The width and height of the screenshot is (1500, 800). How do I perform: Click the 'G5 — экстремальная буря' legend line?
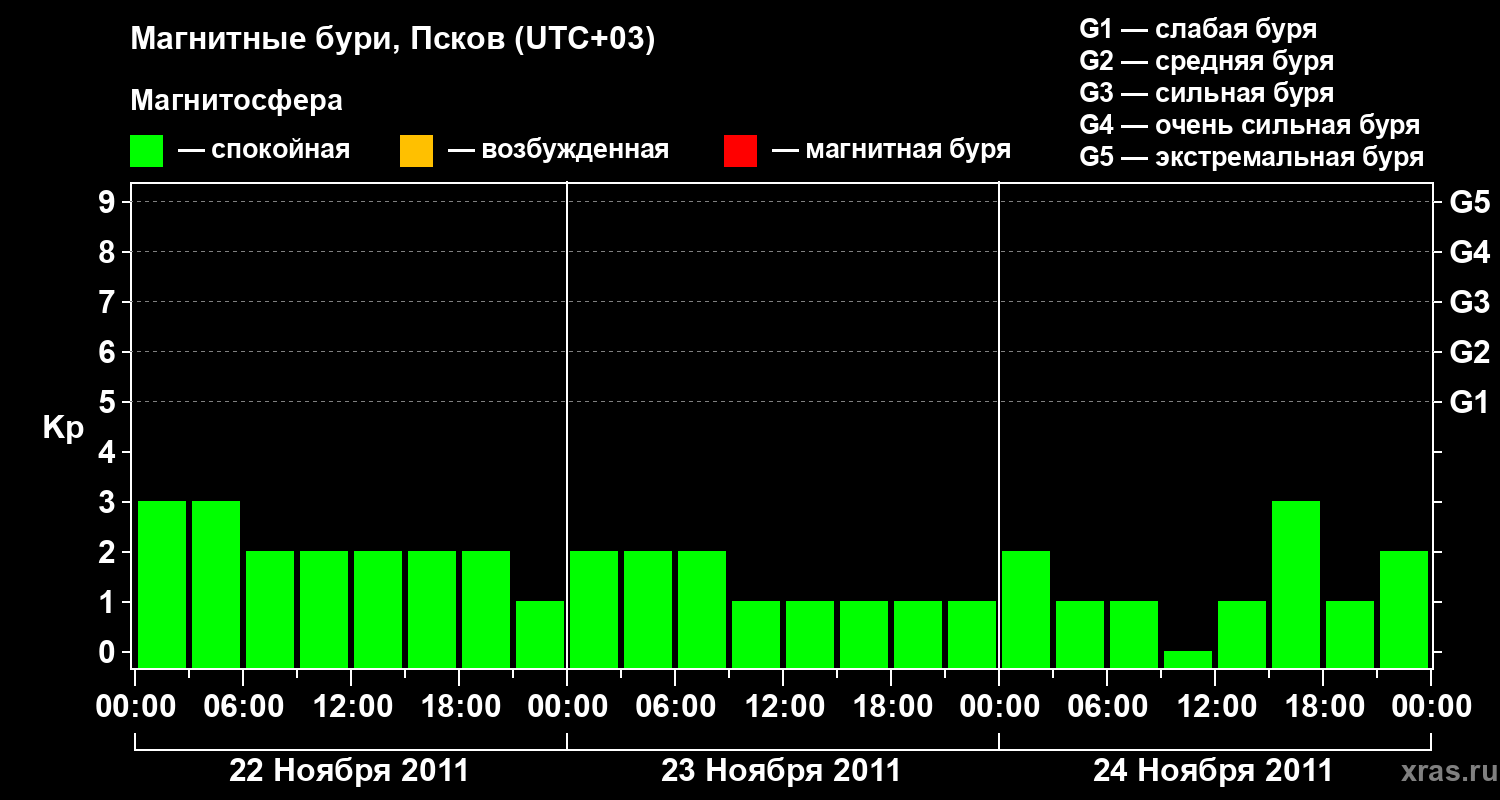[1252, 157]
